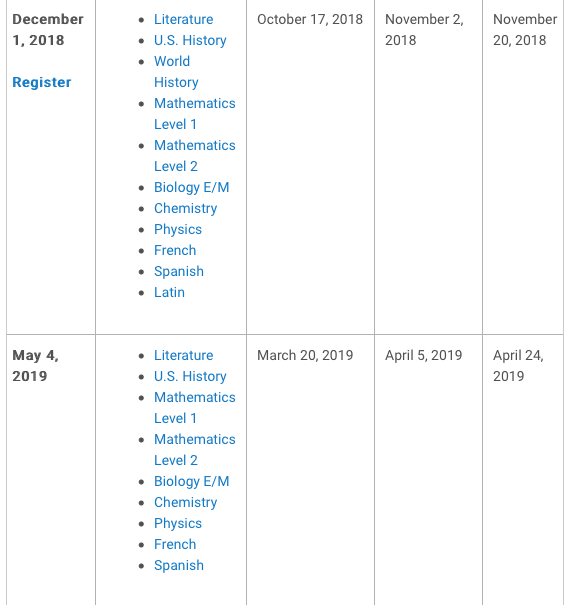The height and width of the screenshot is (605, 568).
Task: Open the World History subject link
Action: coord(176,72)
